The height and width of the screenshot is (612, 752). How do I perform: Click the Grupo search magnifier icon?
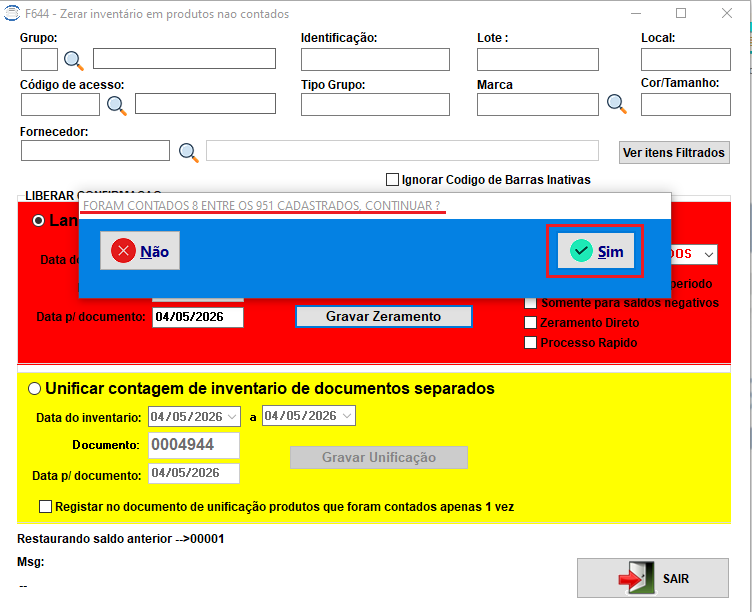[73, 60]
